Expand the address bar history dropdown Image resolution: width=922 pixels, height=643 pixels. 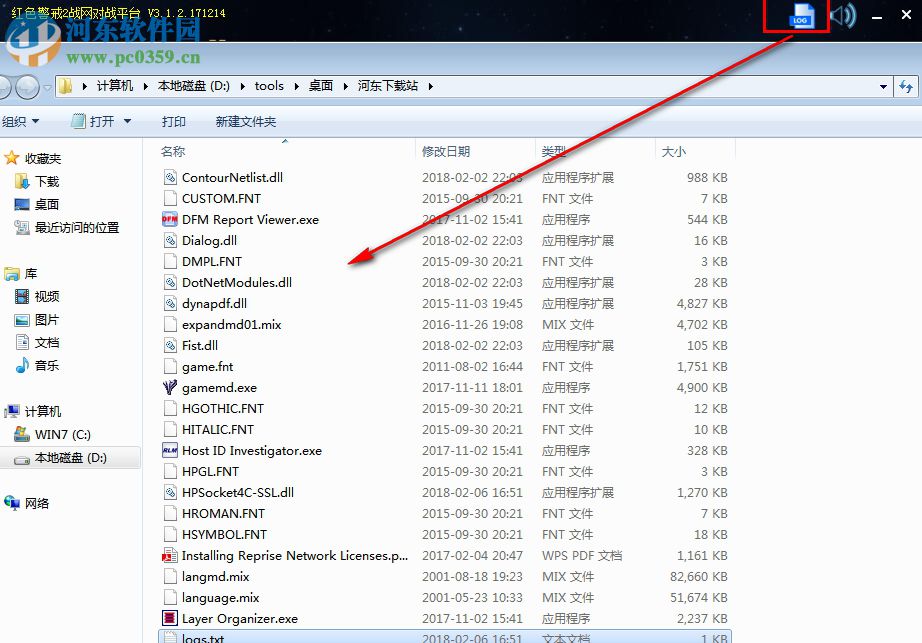[883, 86]
